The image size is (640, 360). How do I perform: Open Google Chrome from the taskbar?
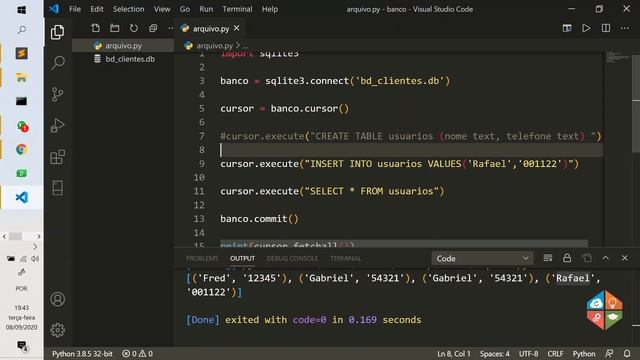21,149
